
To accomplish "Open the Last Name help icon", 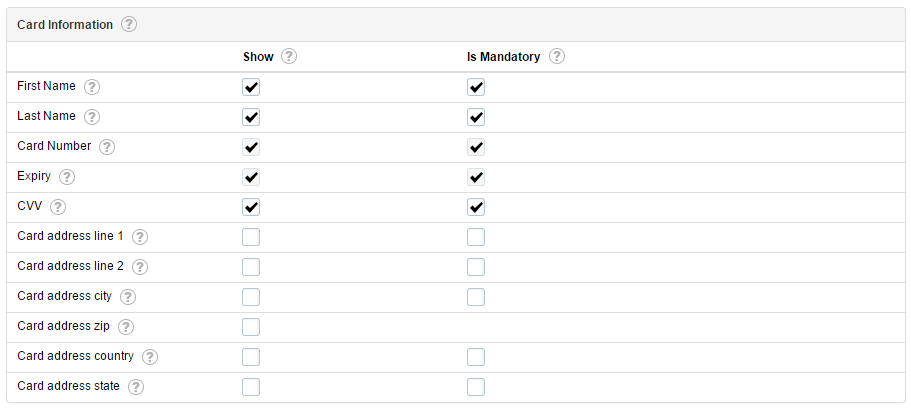I will (92, 117).
